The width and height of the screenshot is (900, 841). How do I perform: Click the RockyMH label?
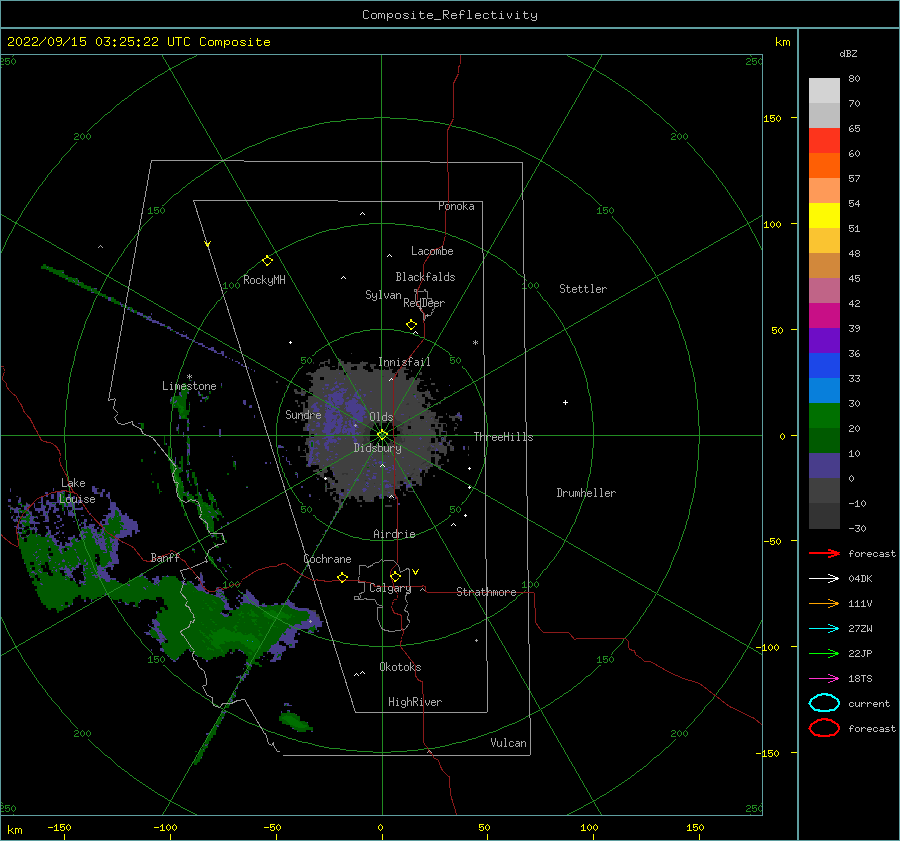click(264, 280)
